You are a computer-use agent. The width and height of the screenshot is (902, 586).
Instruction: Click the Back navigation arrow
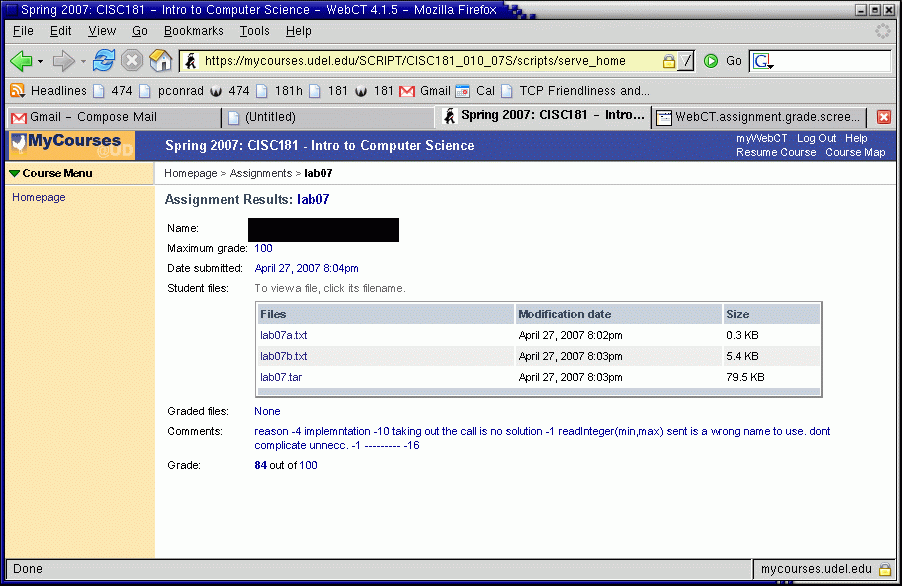click(x=20, y=61)
